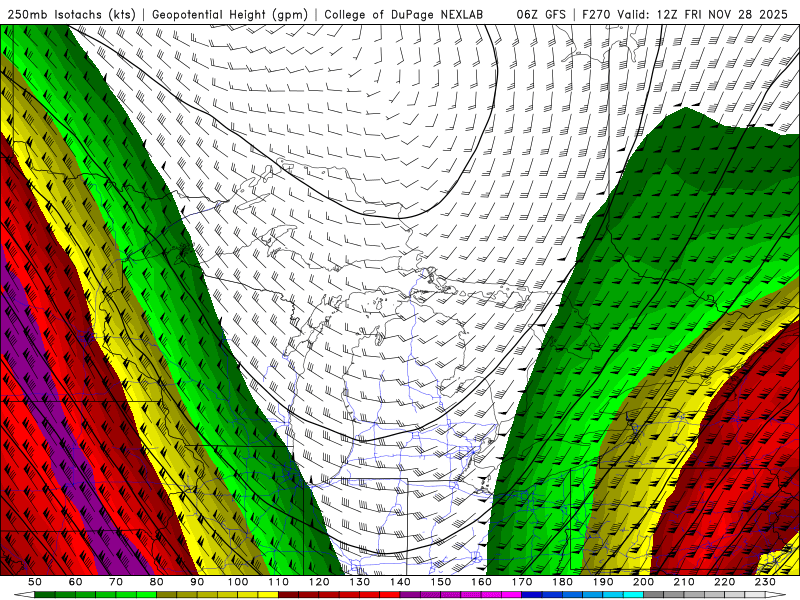Click the 210 knot legend label
This screenshot has width=800, height=600.
(684, 582)
